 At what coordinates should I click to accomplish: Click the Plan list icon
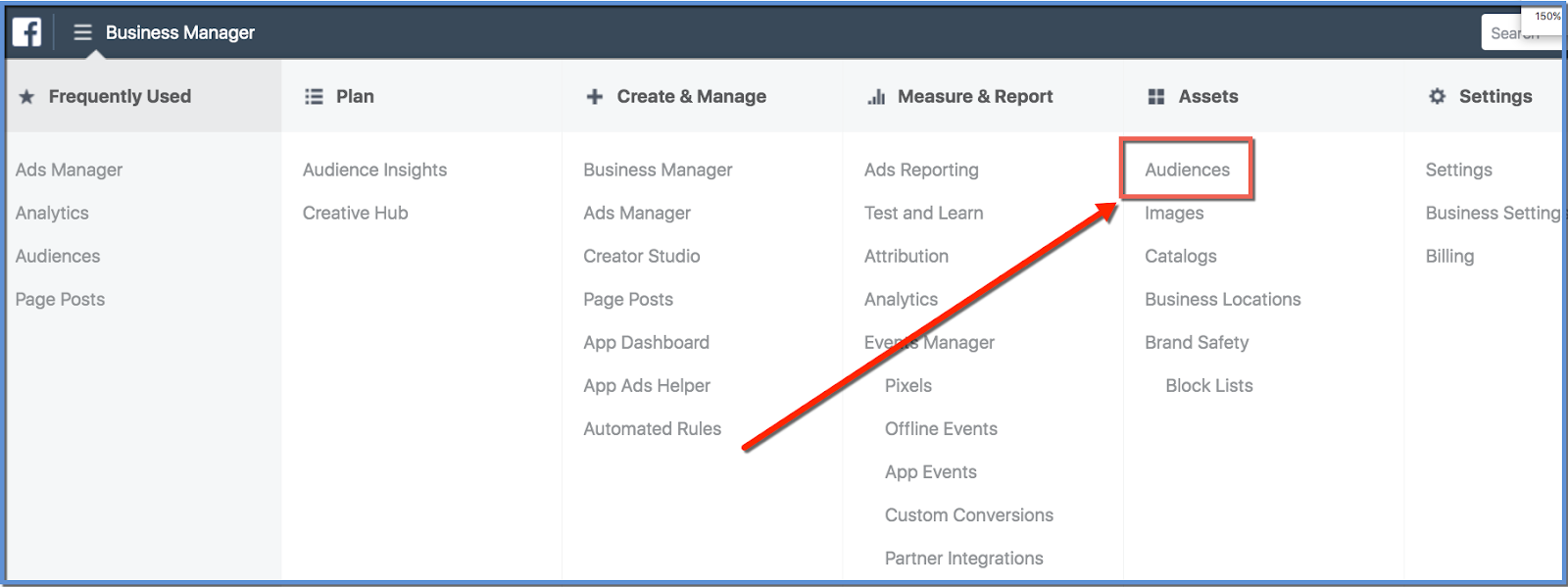[314, 96]
